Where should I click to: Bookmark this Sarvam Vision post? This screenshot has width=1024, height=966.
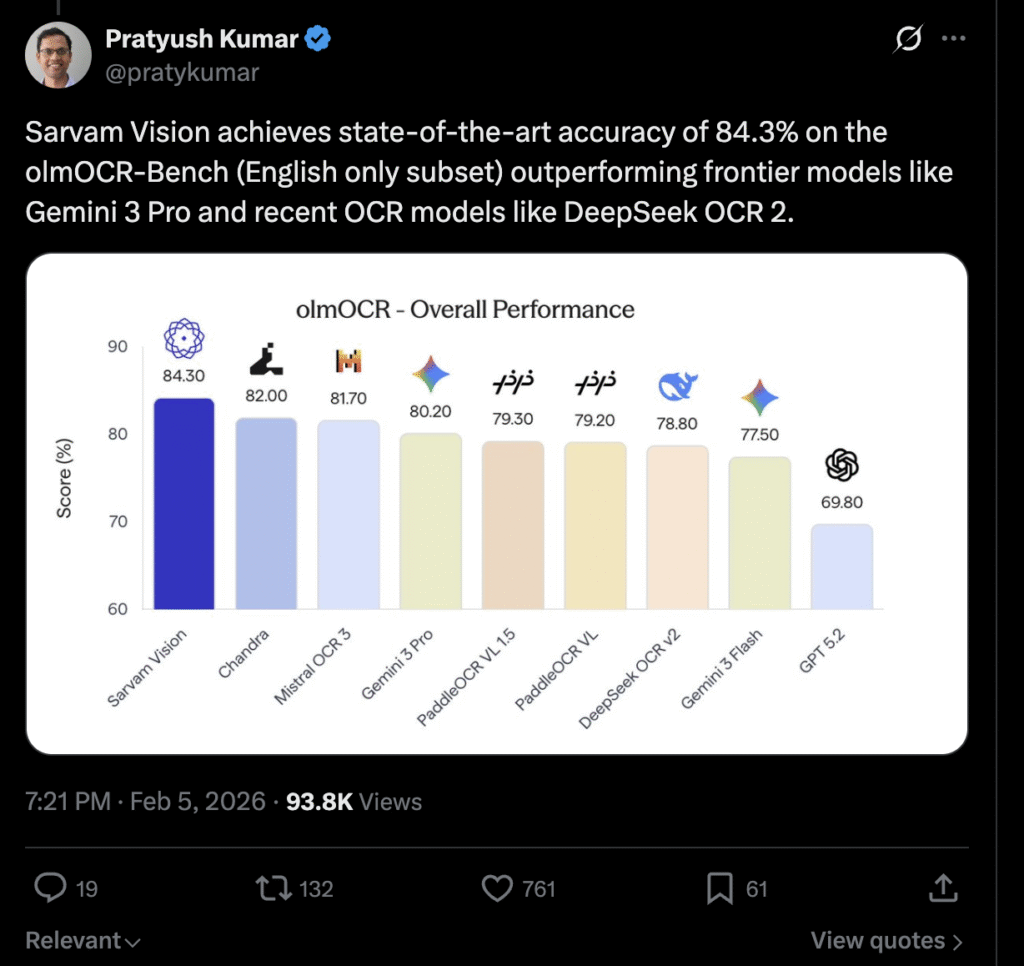click(x=717, y=887)
